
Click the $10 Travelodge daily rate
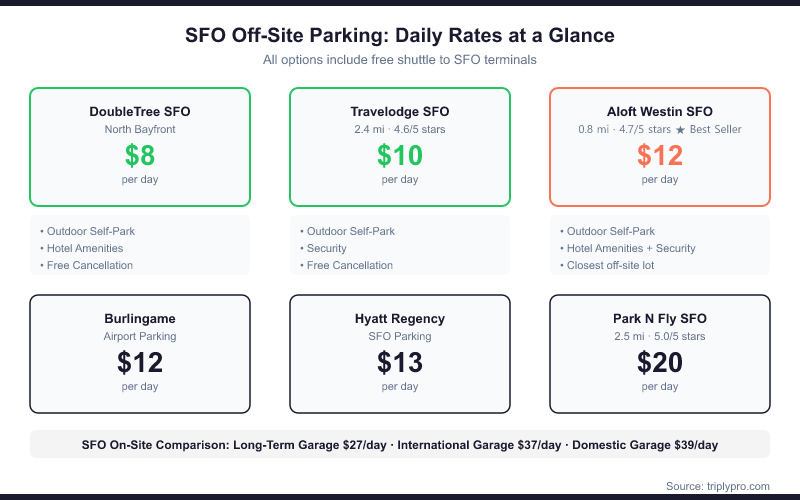click(400, 156)
